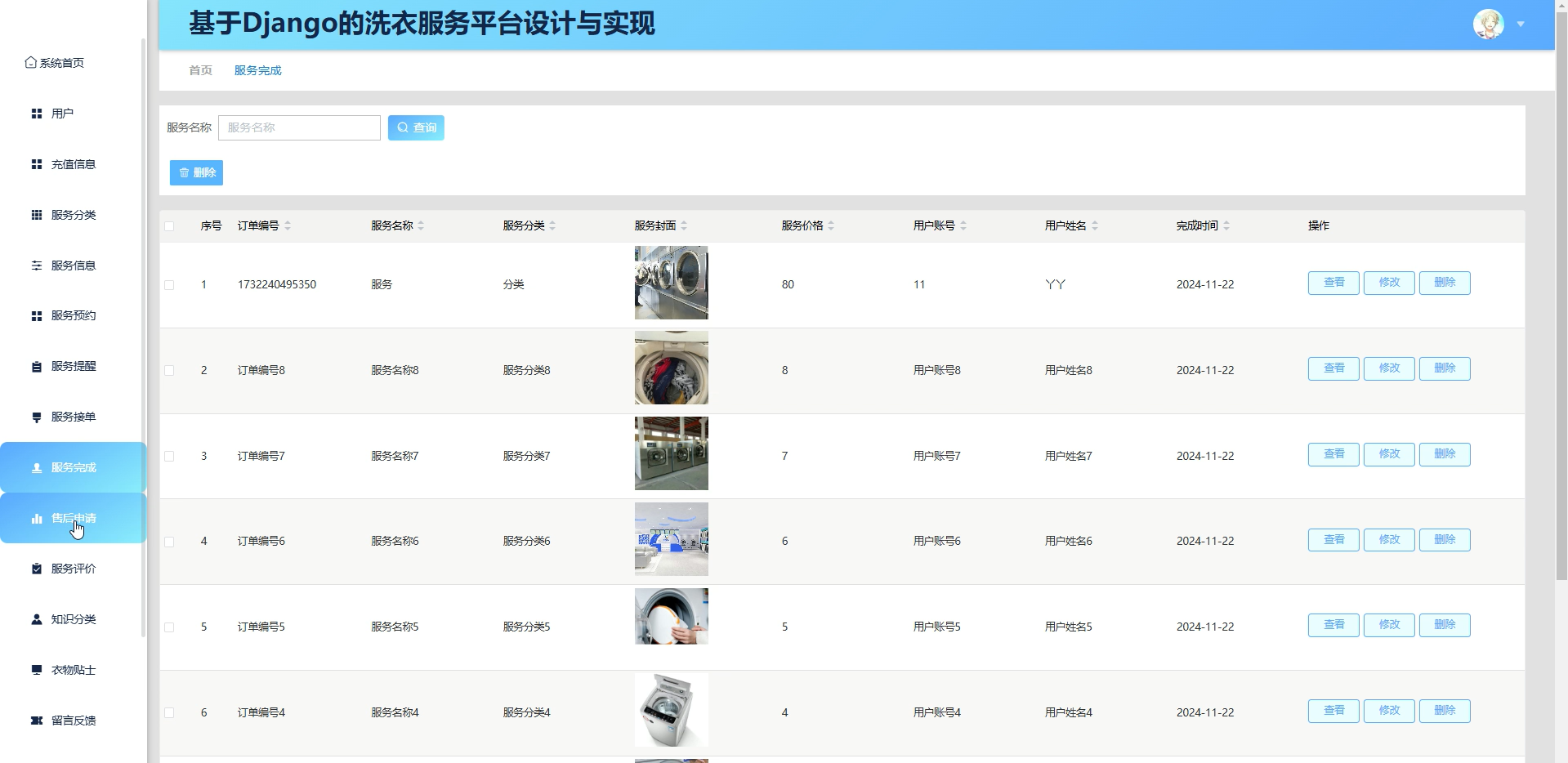Check the checkbox for row 订单编号8
The image size is (1568, 763).
[169, 371]
